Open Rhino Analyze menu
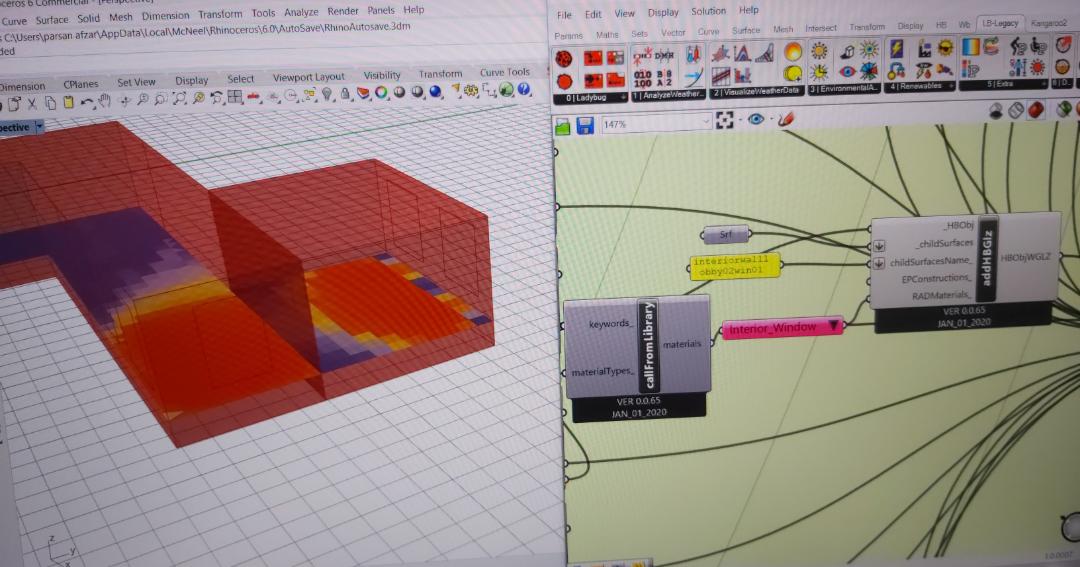 click(x=301, y=12)
